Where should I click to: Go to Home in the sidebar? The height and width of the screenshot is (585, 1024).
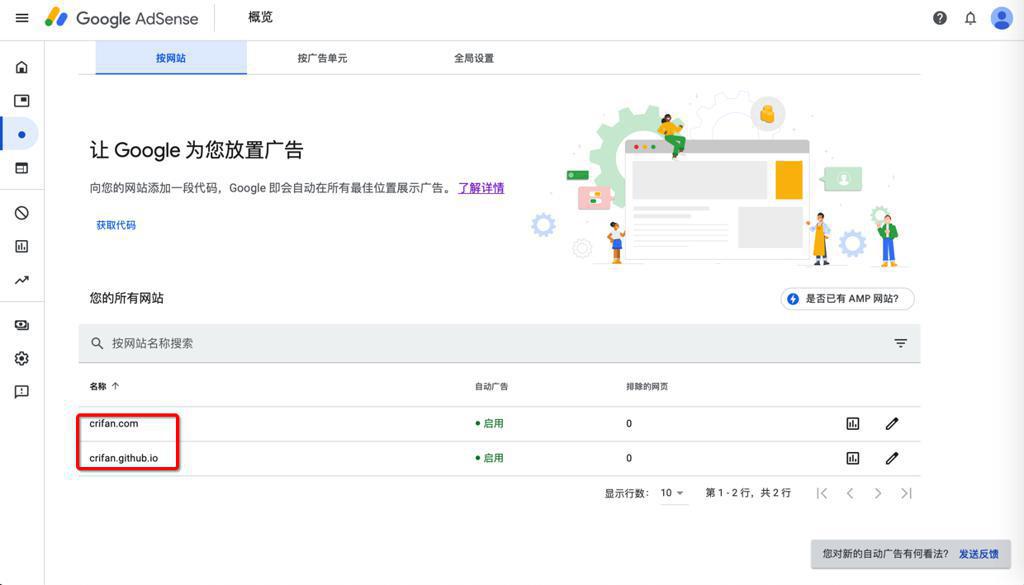click(22, 67)
